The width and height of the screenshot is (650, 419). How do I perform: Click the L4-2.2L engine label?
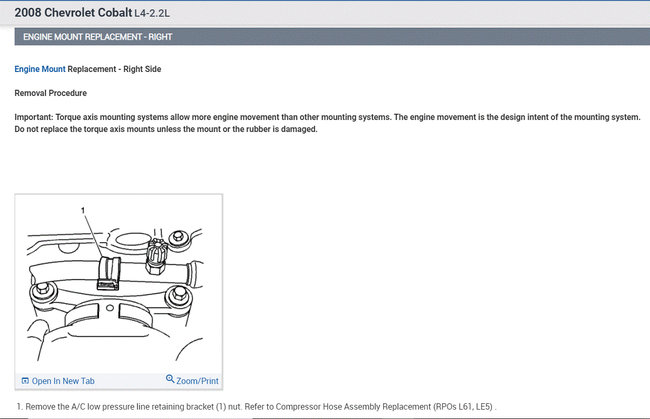click(x=152, y=13)
